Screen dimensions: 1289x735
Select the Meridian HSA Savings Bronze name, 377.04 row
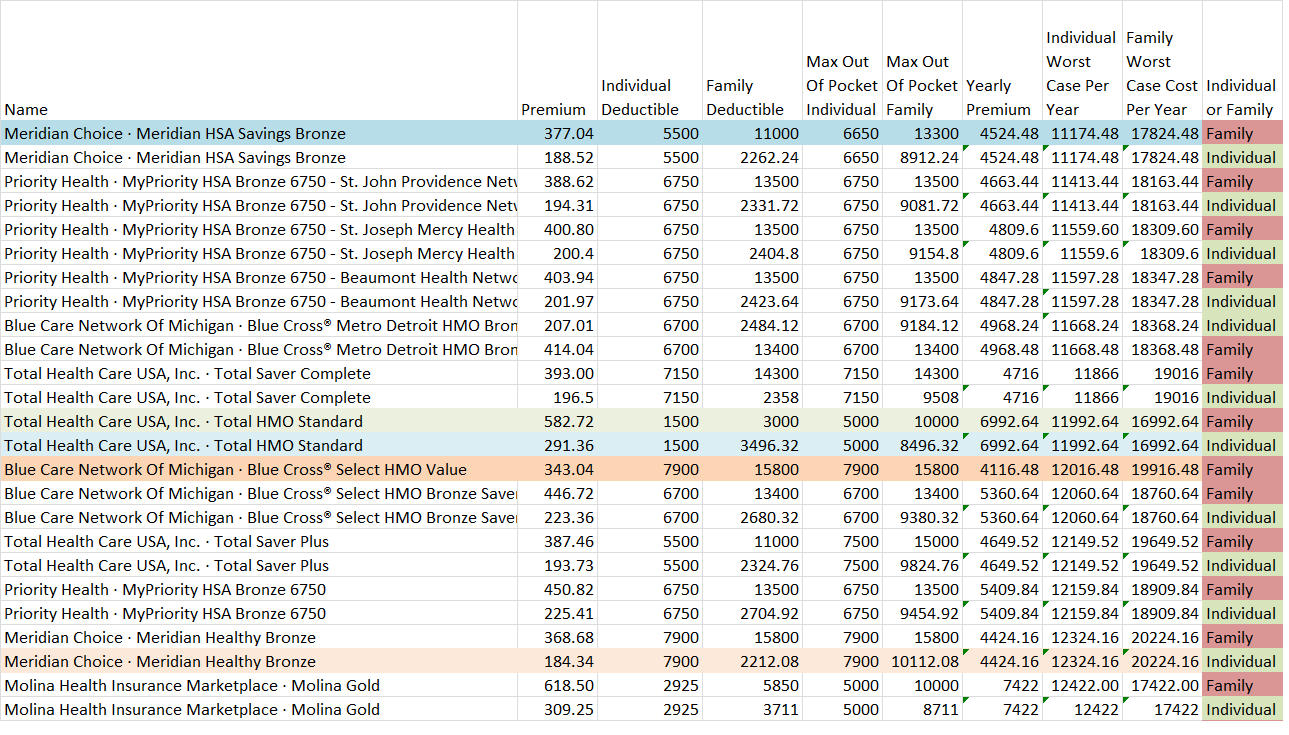point(259,133)
